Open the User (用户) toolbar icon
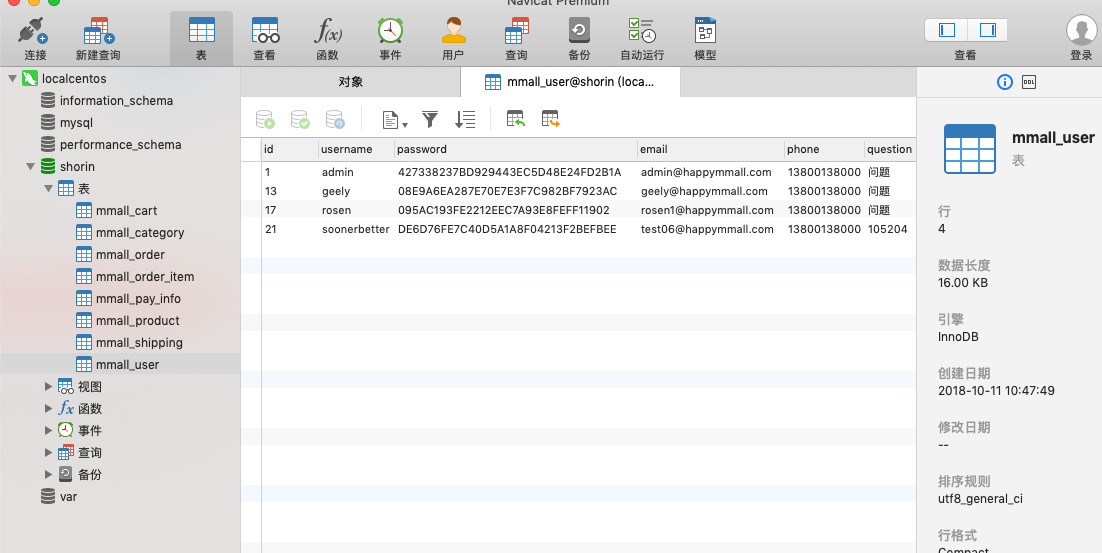 453,39
